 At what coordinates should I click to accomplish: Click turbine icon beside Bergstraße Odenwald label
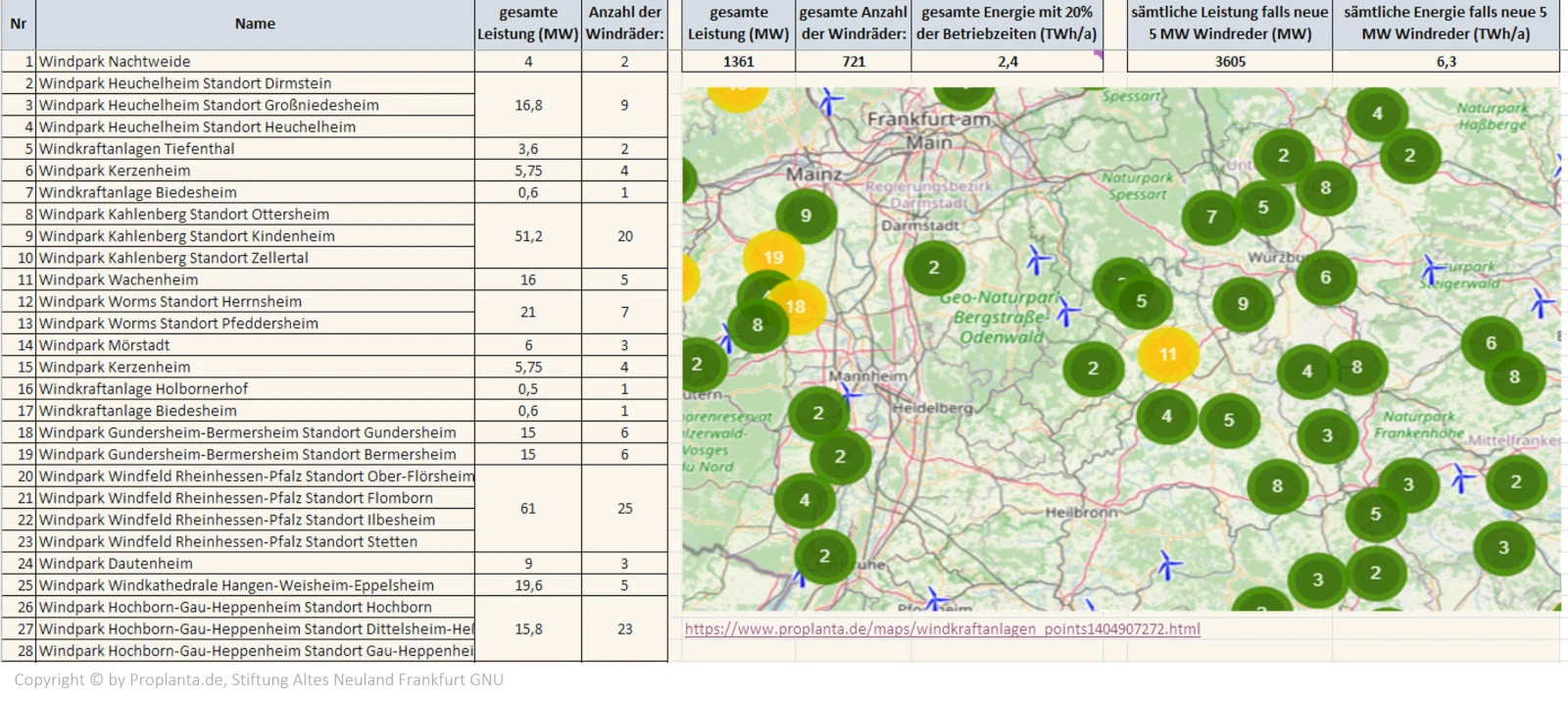click(x=1068, y=313)
